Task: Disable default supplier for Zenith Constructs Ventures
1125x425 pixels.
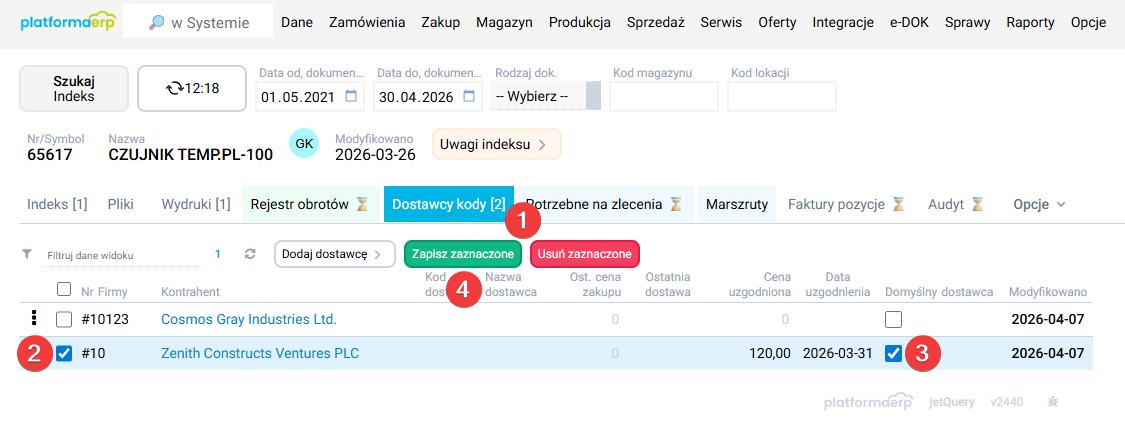Action: pyautogui.click(x=893, y=353)
